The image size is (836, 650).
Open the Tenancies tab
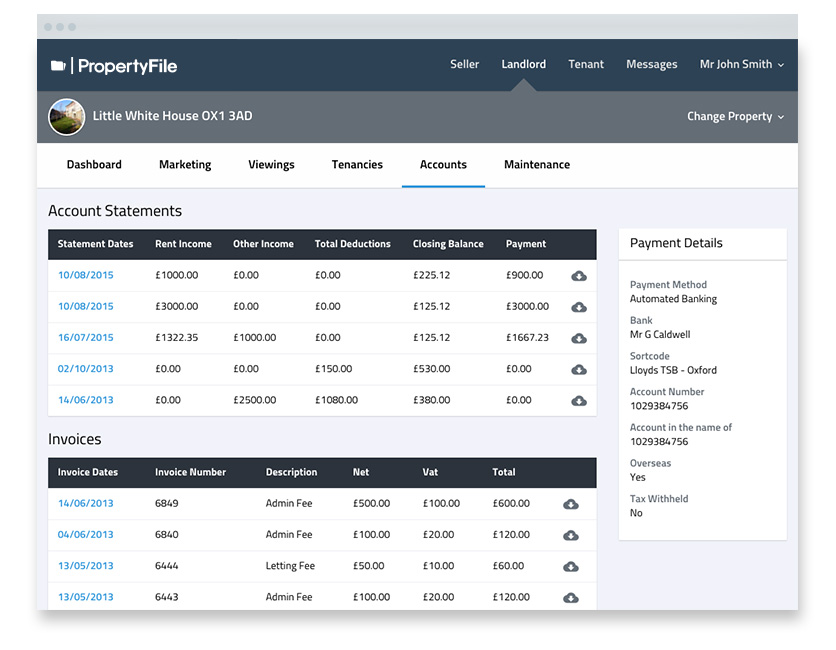tap(357, 165)
